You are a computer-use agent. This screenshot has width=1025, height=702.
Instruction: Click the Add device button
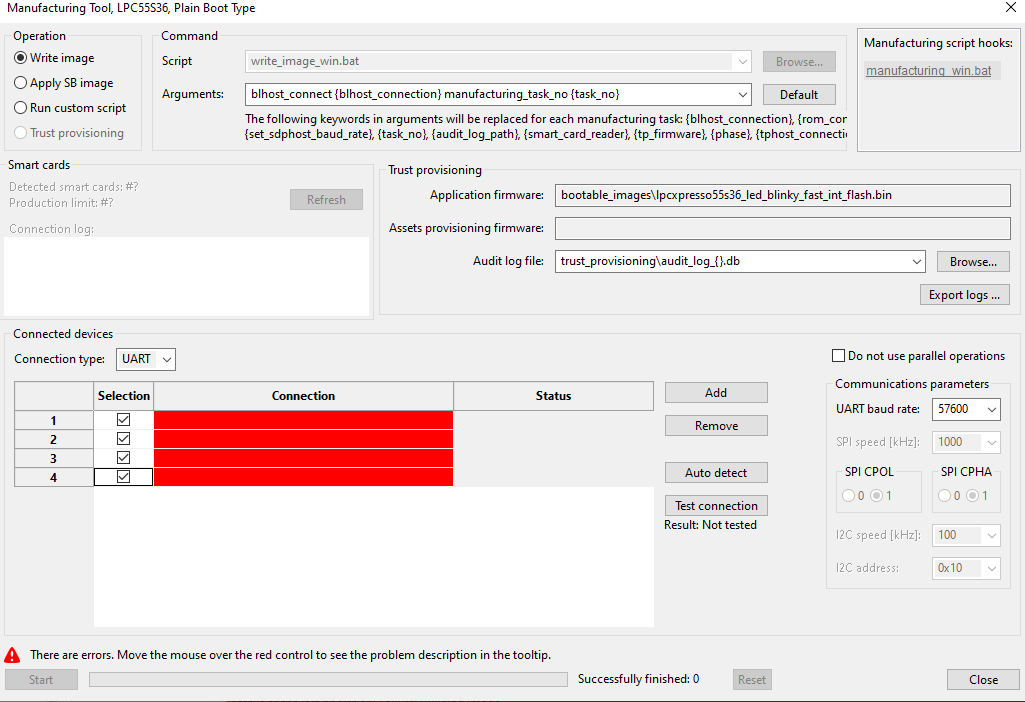(x=716, y=393)
